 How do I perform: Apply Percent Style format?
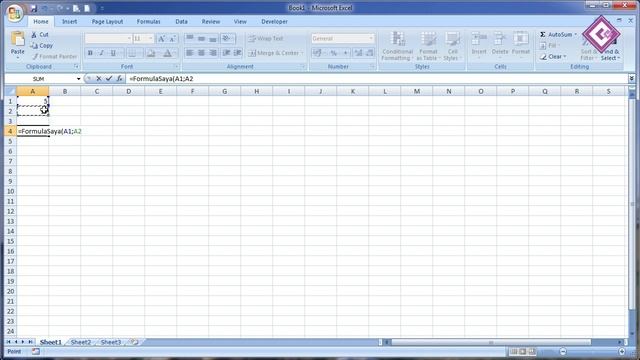pyautogui.click(x=334, y=53)
